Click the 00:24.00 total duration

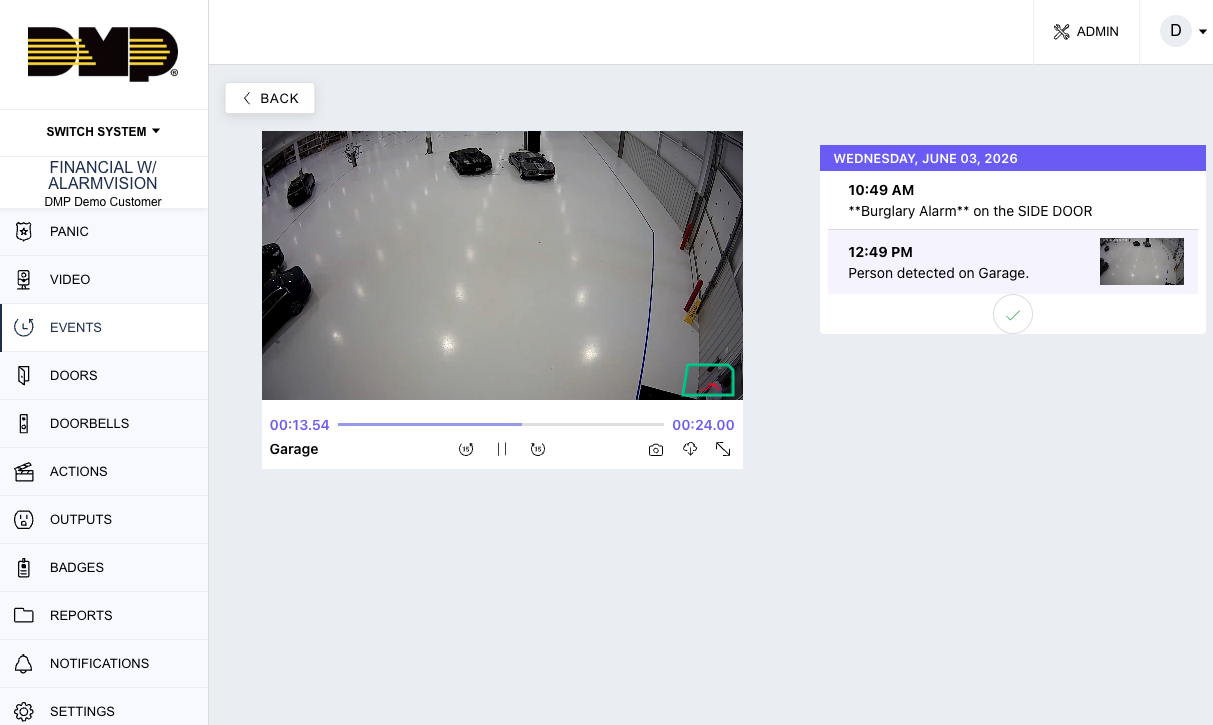[x=704, y=425]
